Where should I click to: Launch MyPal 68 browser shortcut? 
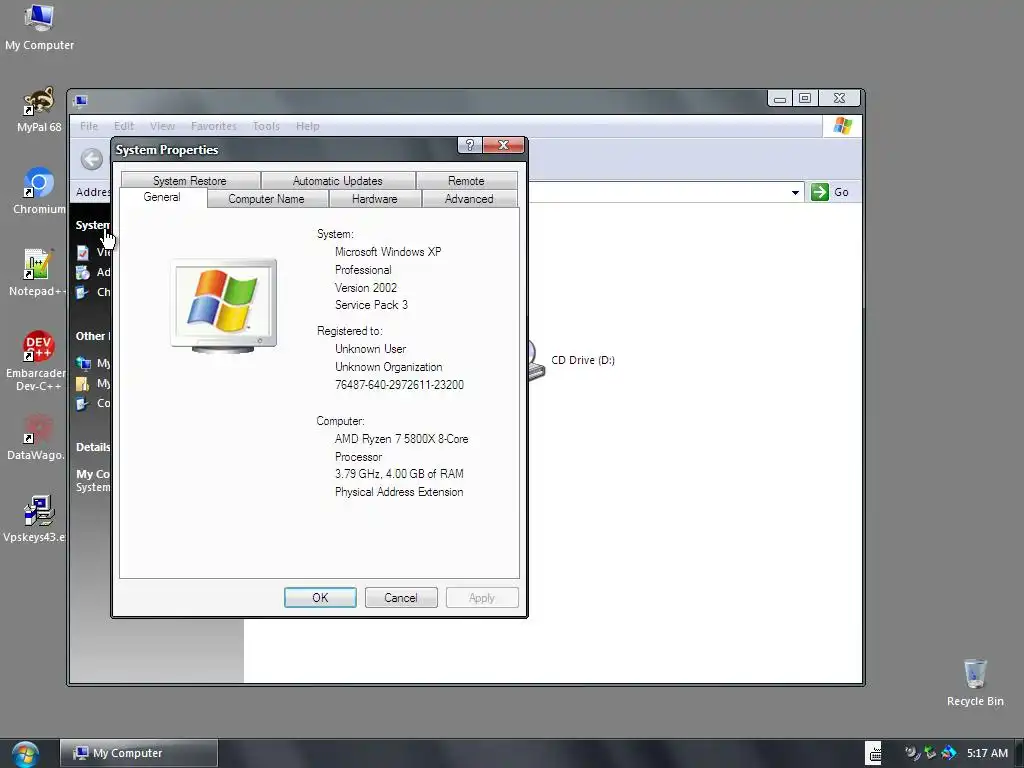pyautogui.click(x=39, y=110)
